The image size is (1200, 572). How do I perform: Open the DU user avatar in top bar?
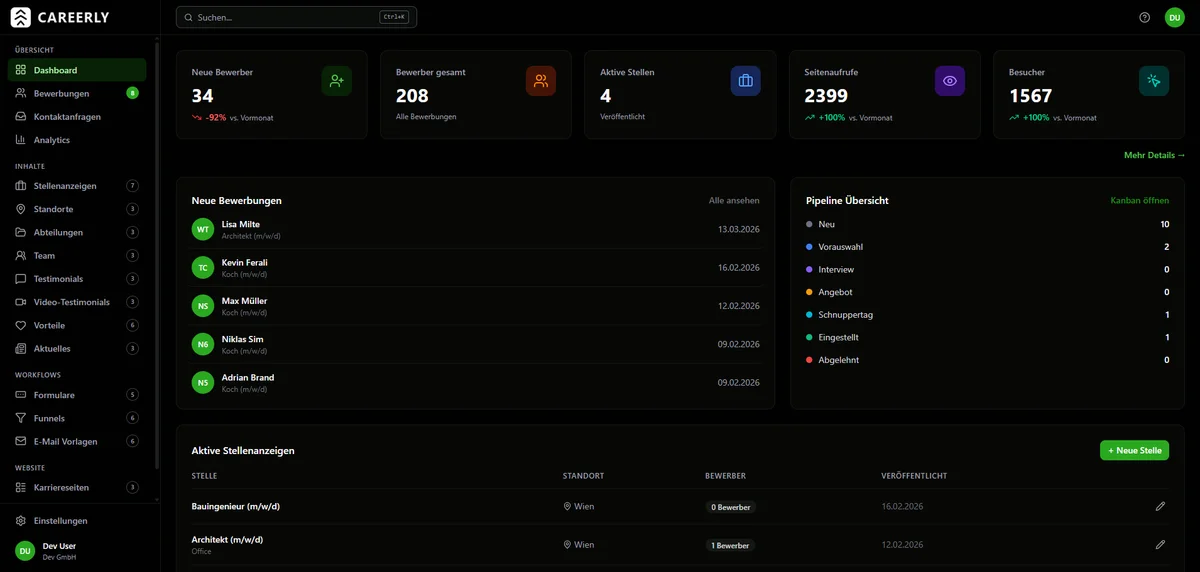1175,17
